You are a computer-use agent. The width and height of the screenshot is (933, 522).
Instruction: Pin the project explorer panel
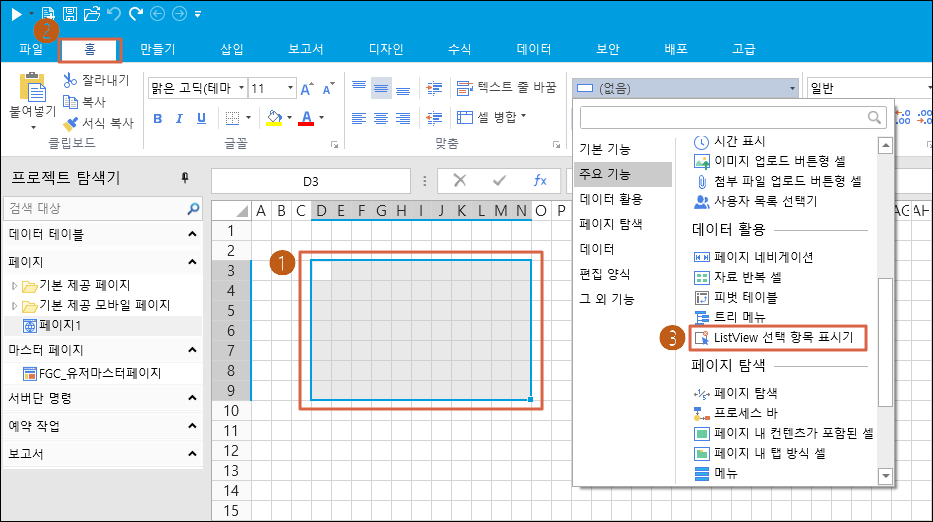click(x=184, y=178)
